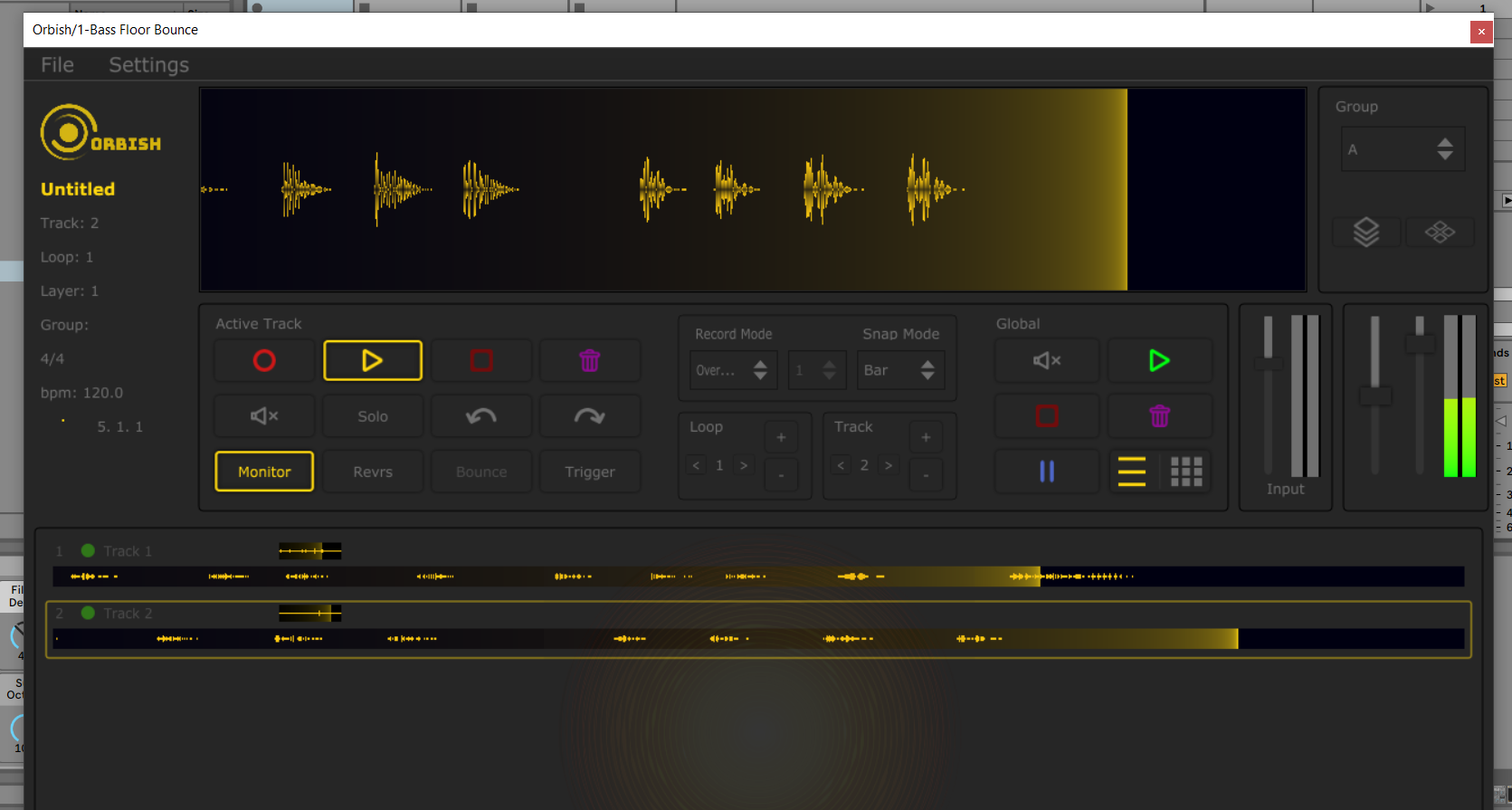Open the File menu
The image size is (1512, 810).
57,65
